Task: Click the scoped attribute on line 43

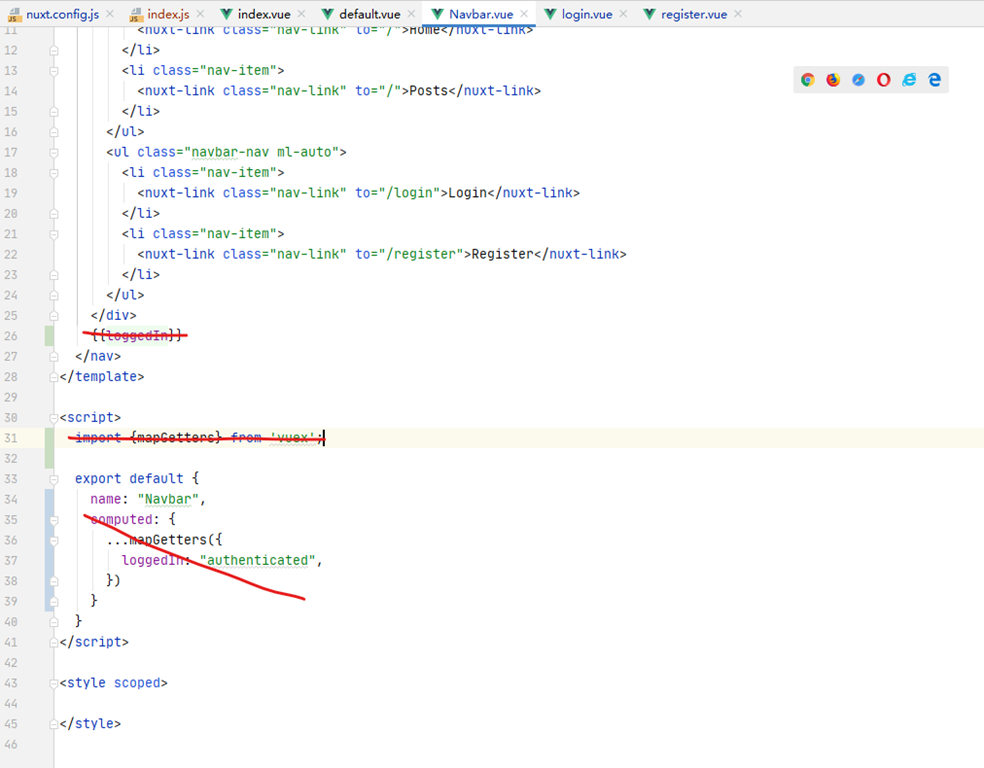Action: pyautogui.click(x=137, y=683)
